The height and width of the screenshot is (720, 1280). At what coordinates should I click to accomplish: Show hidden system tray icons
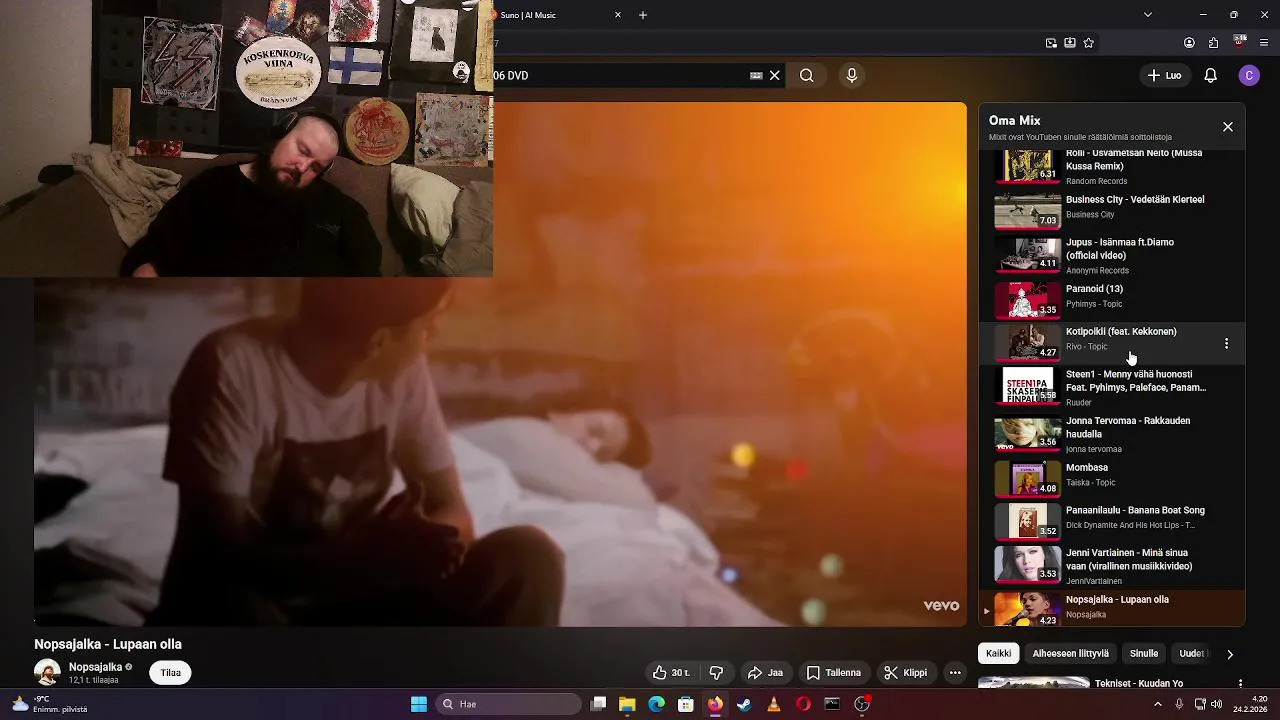pos(1158,704)
